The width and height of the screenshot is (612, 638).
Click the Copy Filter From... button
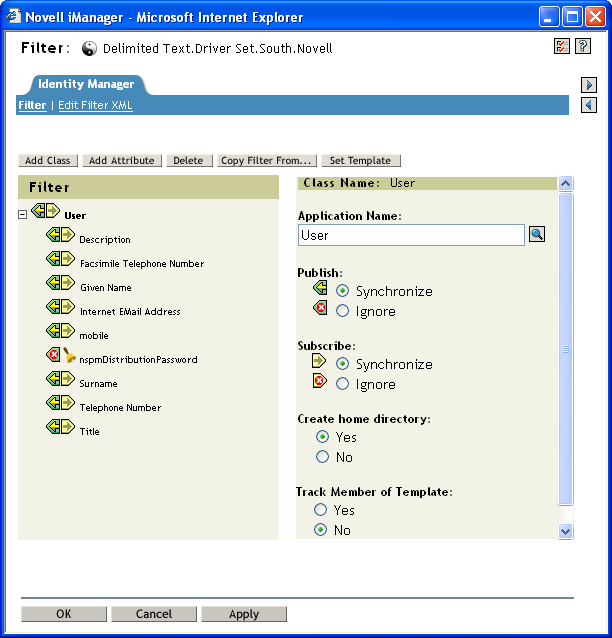(x=267, y=160)
